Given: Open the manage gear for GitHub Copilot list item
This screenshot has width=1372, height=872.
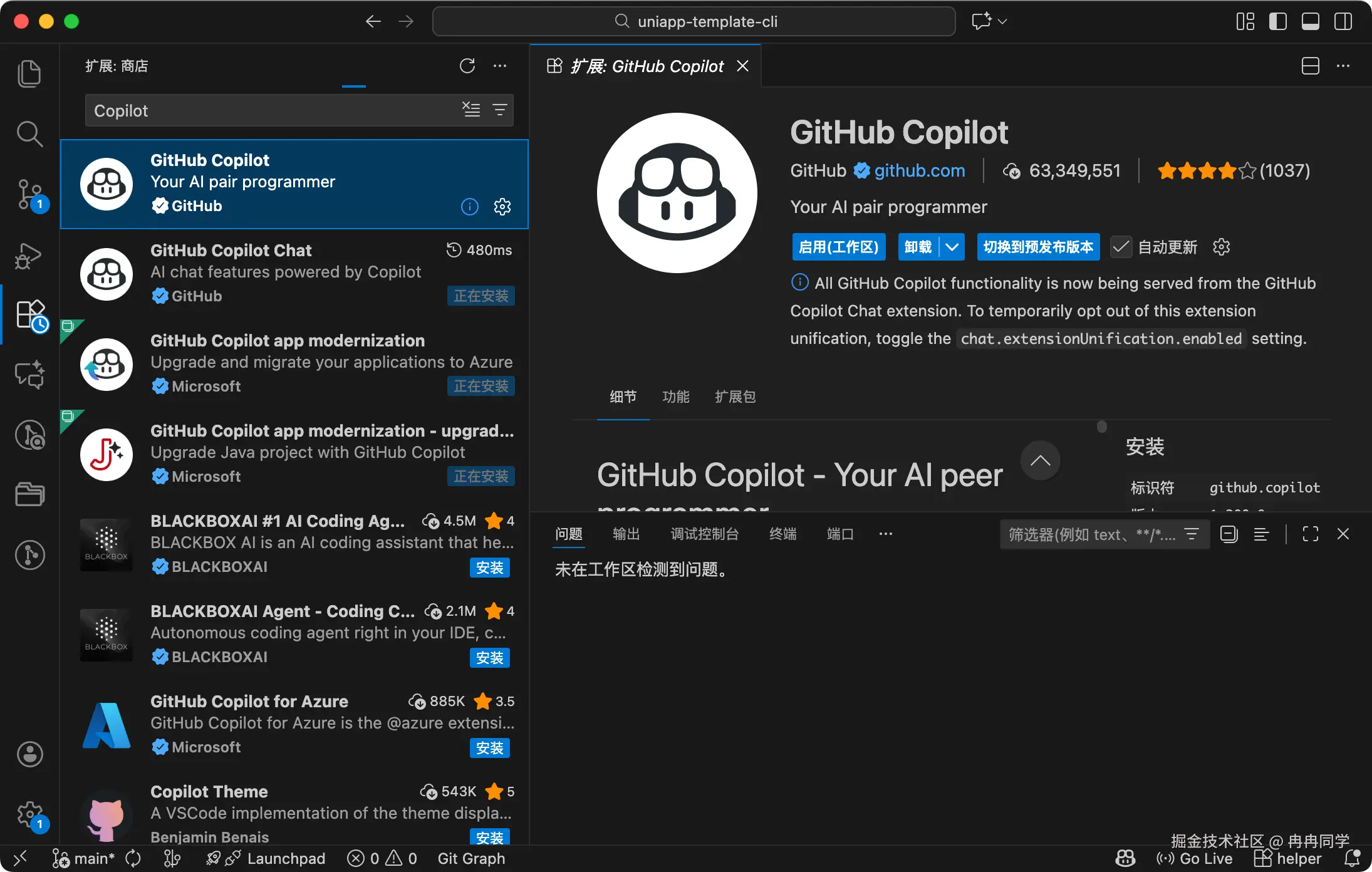Looking at the screenshot, I should click(x=502, y=206).
